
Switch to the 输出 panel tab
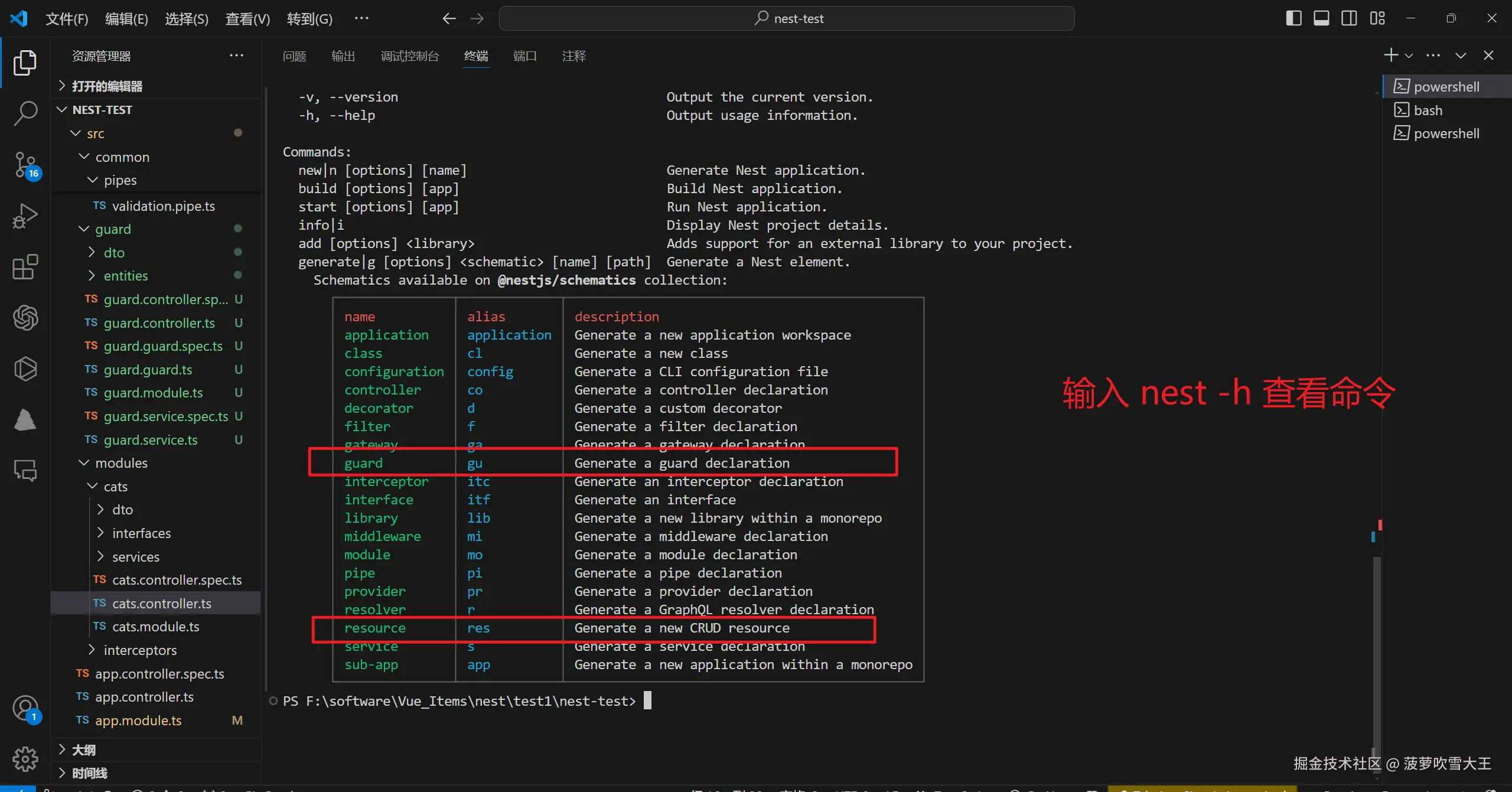coord(343,56)
